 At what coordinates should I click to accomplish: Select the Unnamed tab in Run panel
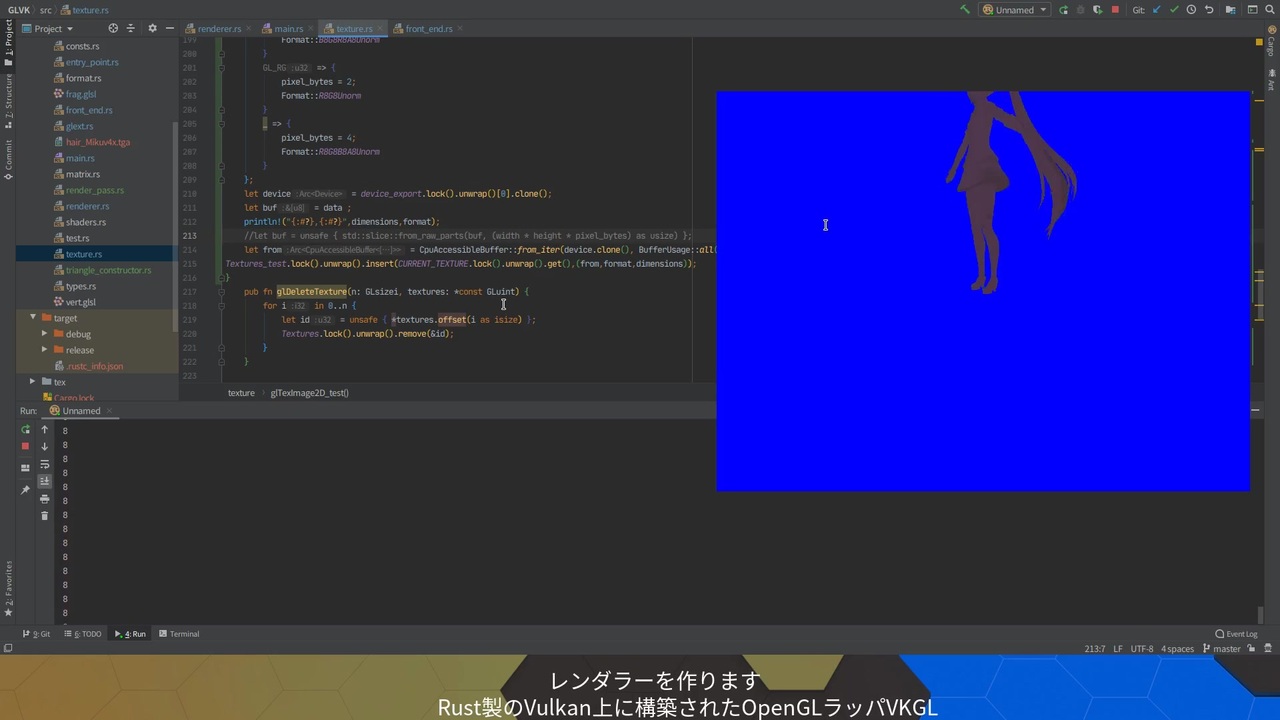[x=81, y=411]
